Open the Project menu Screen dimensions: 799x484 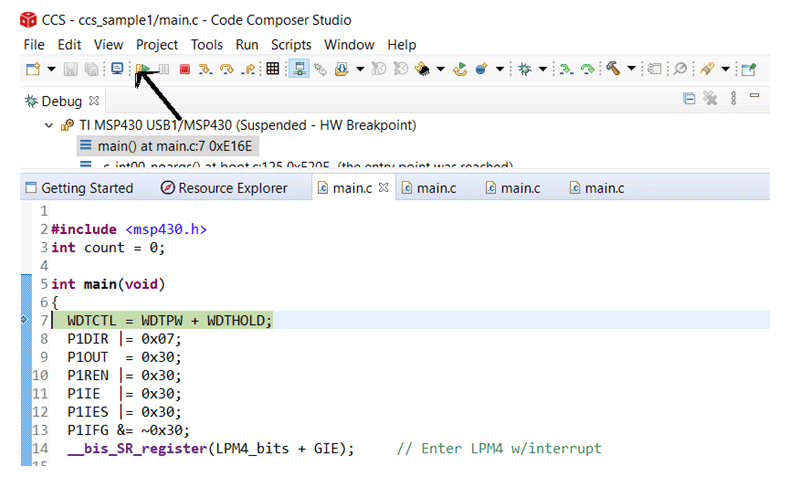click(x=157, y=44)
